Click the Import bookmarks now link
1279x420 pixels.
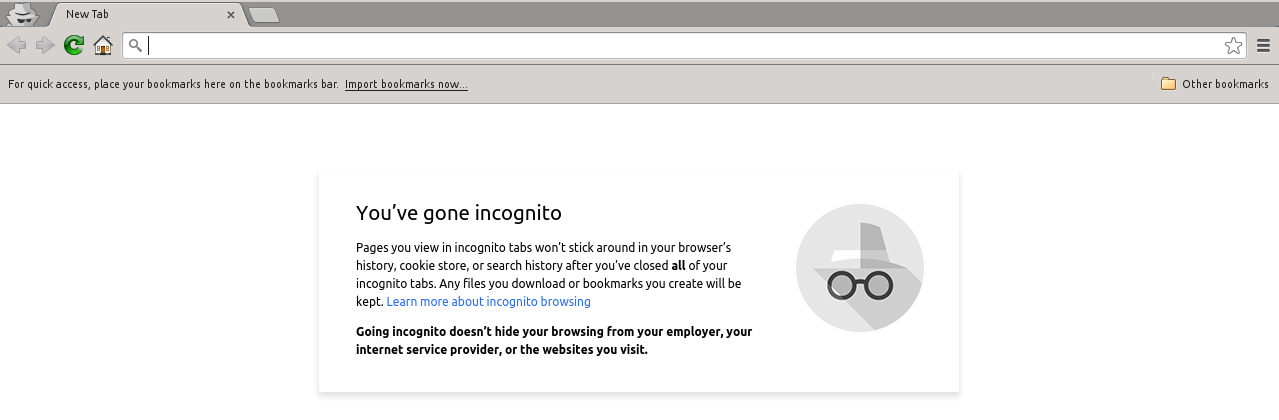(406, 84)
